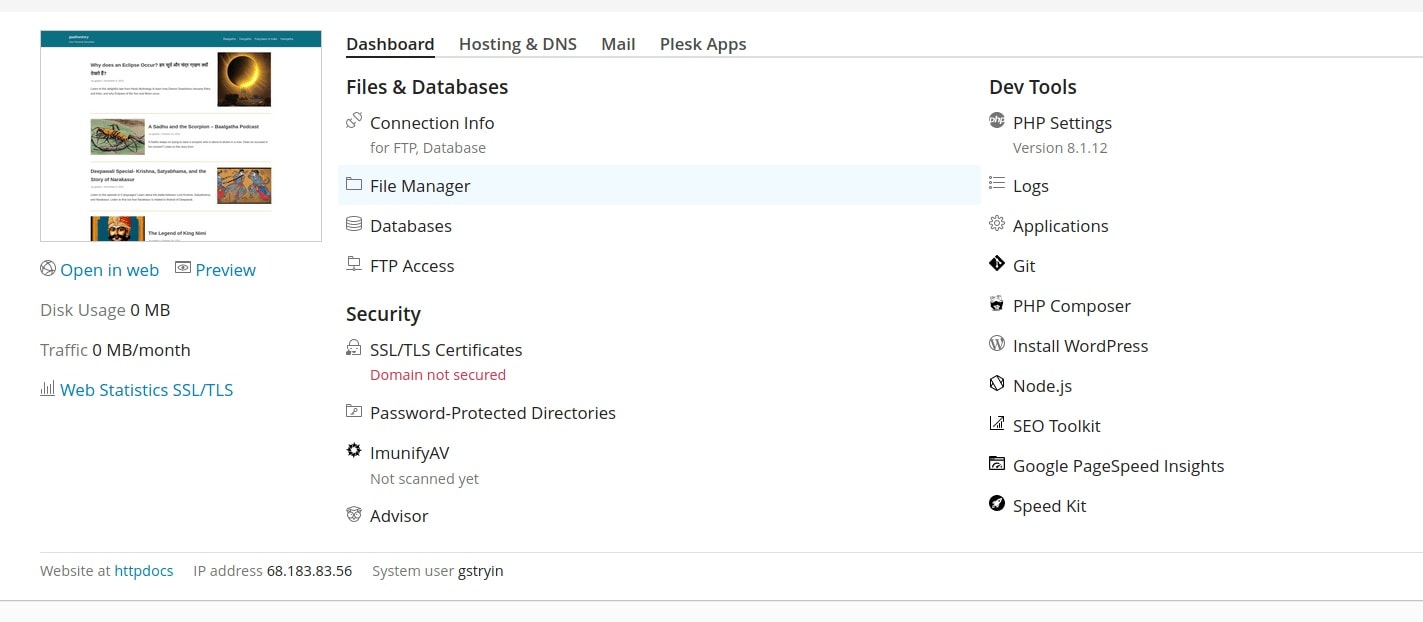Click the Speed Kit rocket icon
The width and height of the screenshot is (1423, 622).
click(x=996, y=503)
